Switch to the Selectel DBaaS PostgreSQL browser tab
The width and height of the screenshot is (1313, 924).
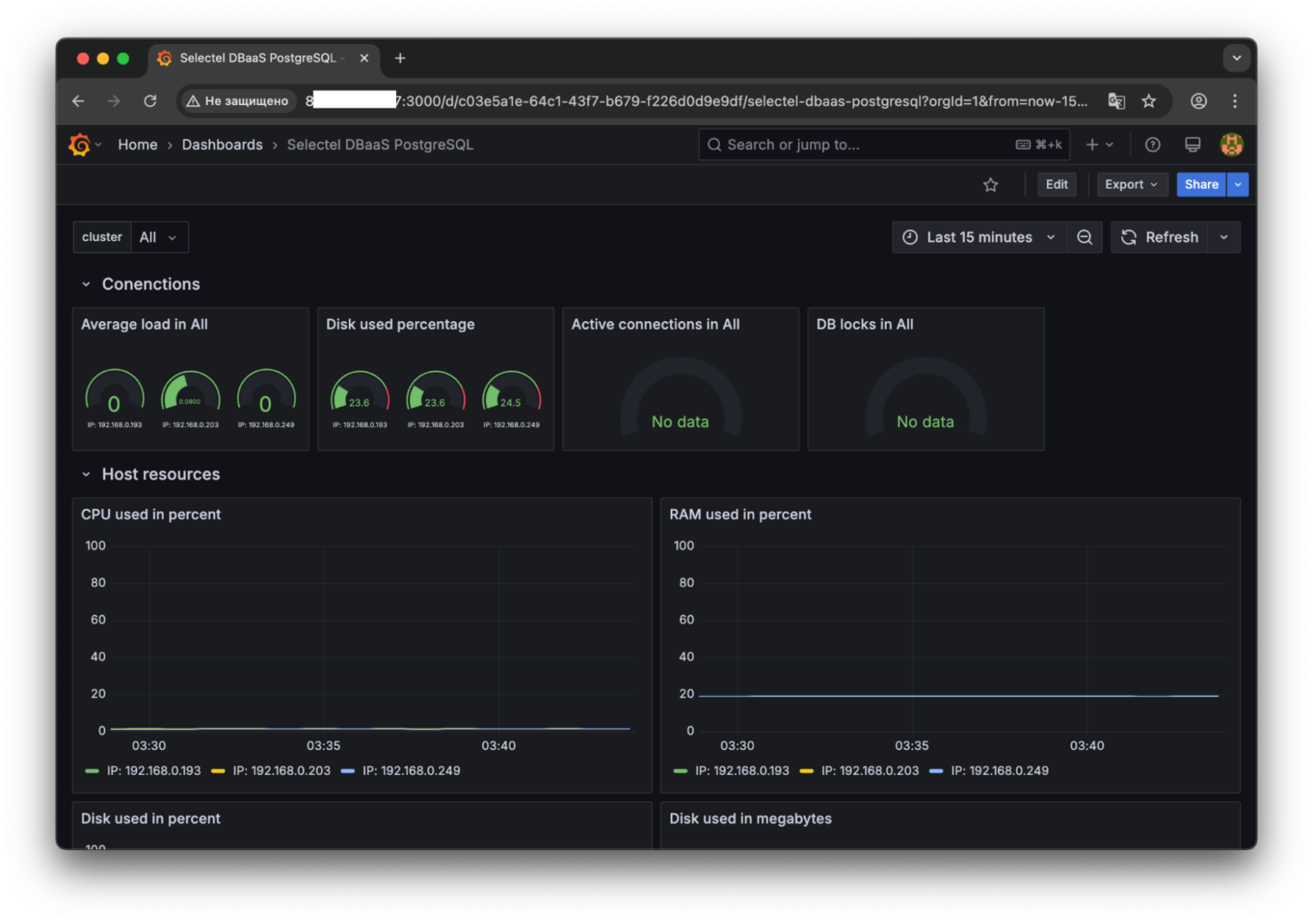[257, 58]
